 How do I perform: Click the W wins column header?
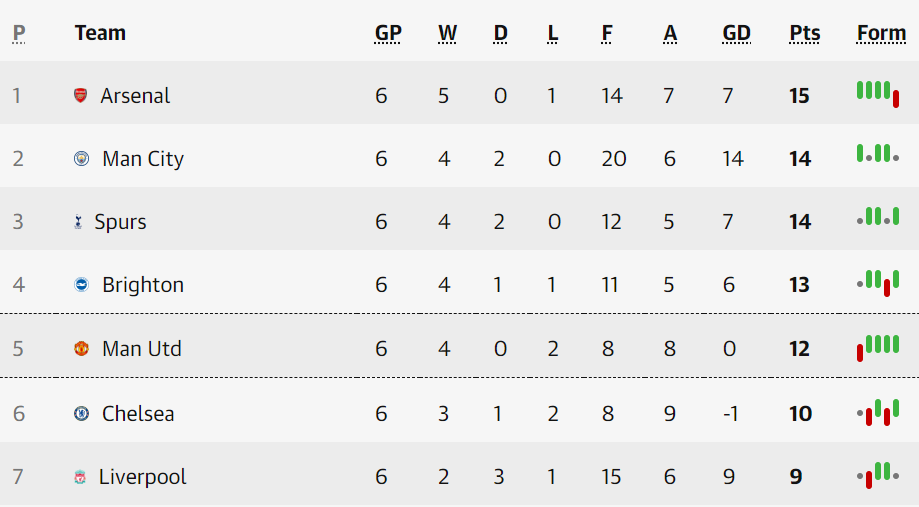click(x=447, y=33)
